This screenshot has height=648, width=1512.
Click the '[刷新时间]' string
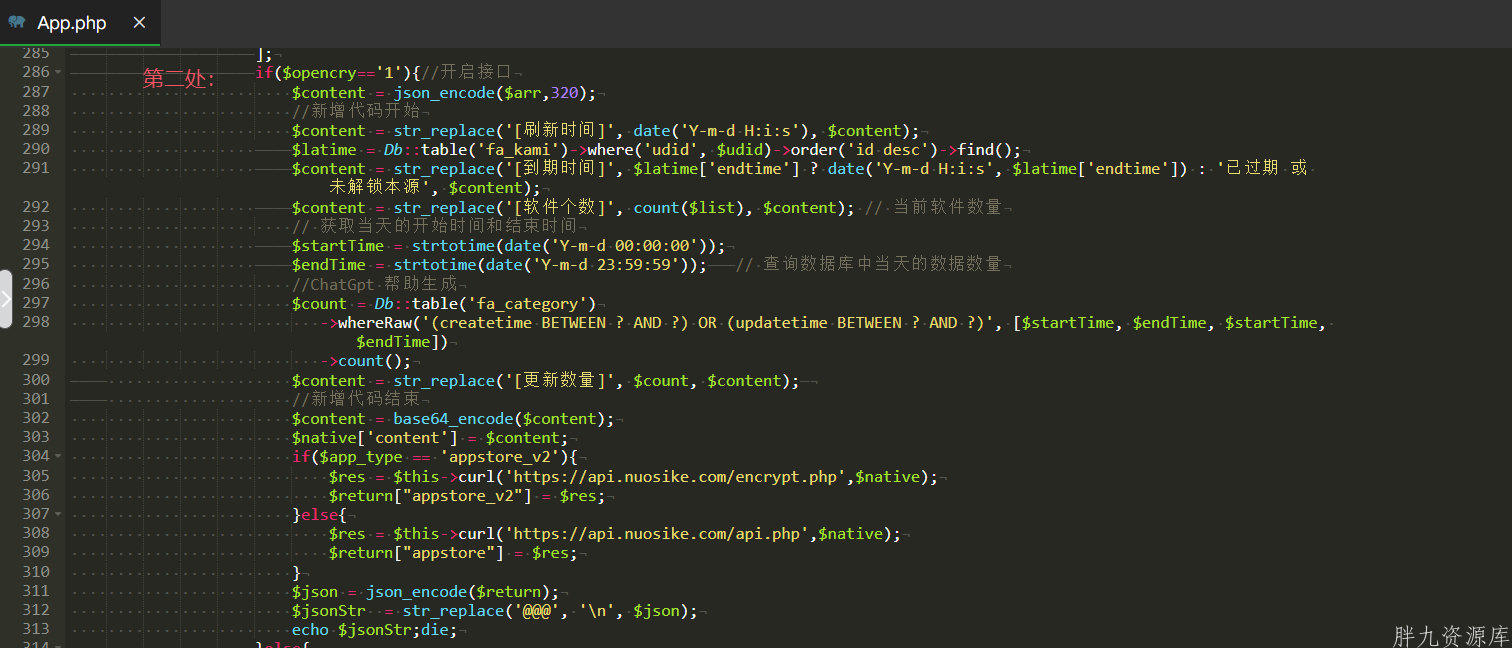pos(559,130)
